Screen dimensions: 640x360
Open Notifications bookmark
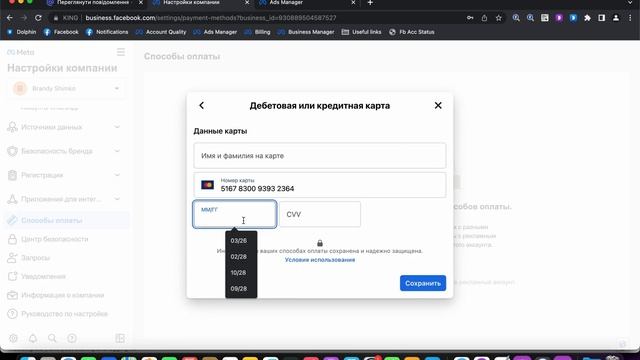pyautogui.click(x=107, y=32)
